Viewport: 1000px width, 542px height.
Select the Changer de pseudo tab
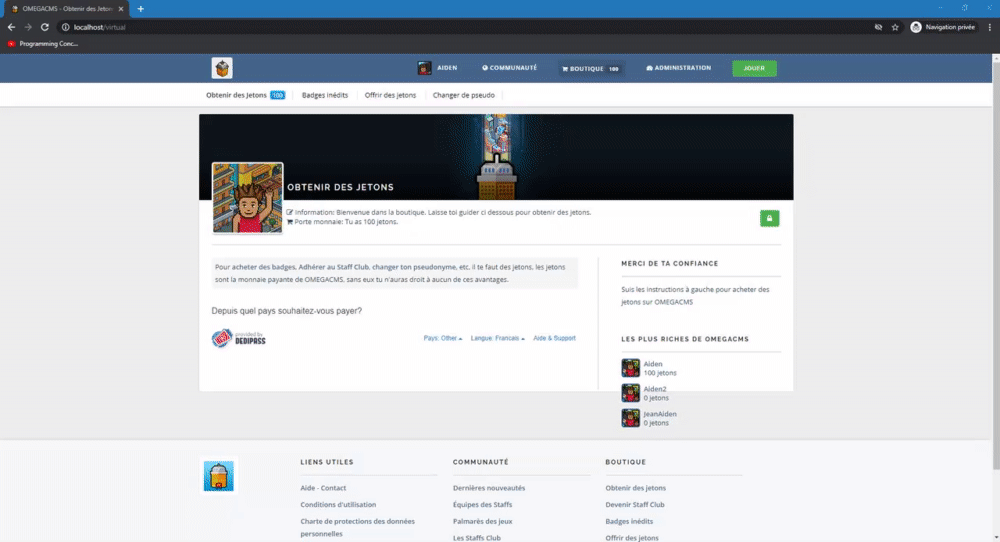tap(464, 95)
